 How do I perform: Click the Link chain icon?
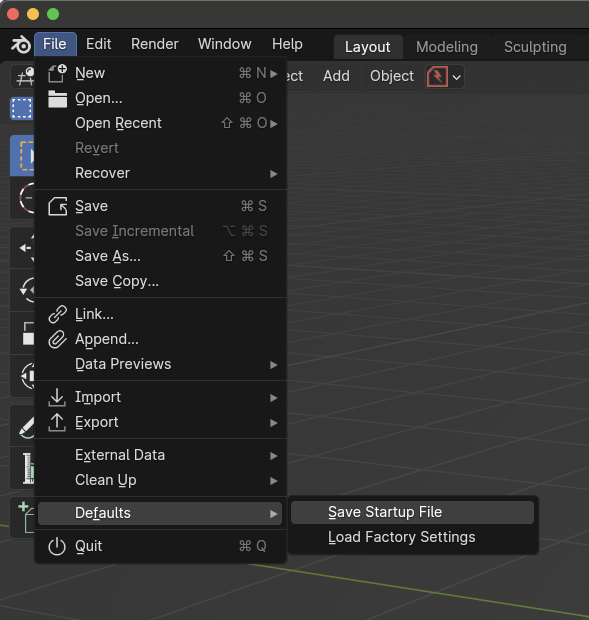pyautogui.click(x=57, y=314)
